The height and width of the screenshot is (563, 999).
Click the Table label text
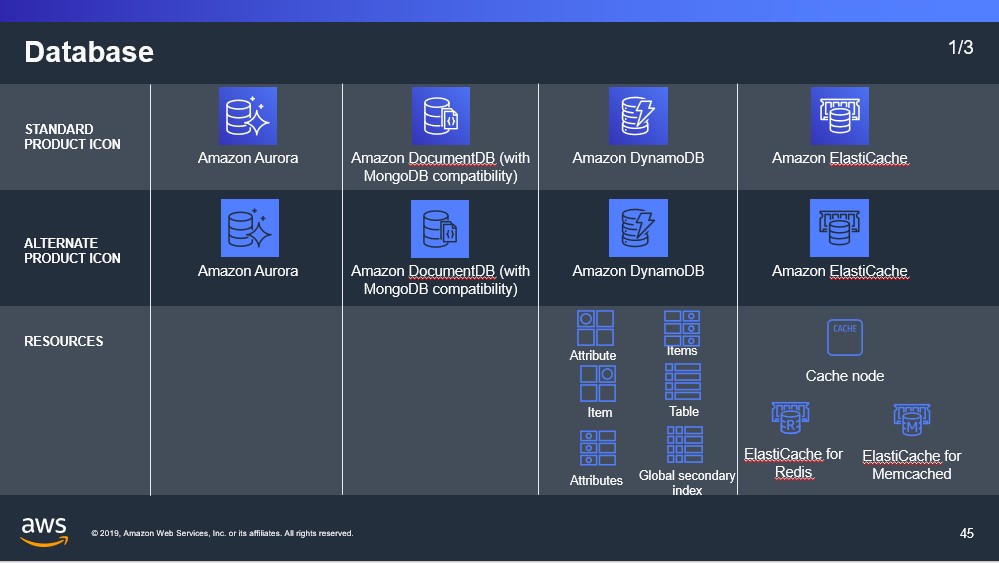(x=684, y=411)
